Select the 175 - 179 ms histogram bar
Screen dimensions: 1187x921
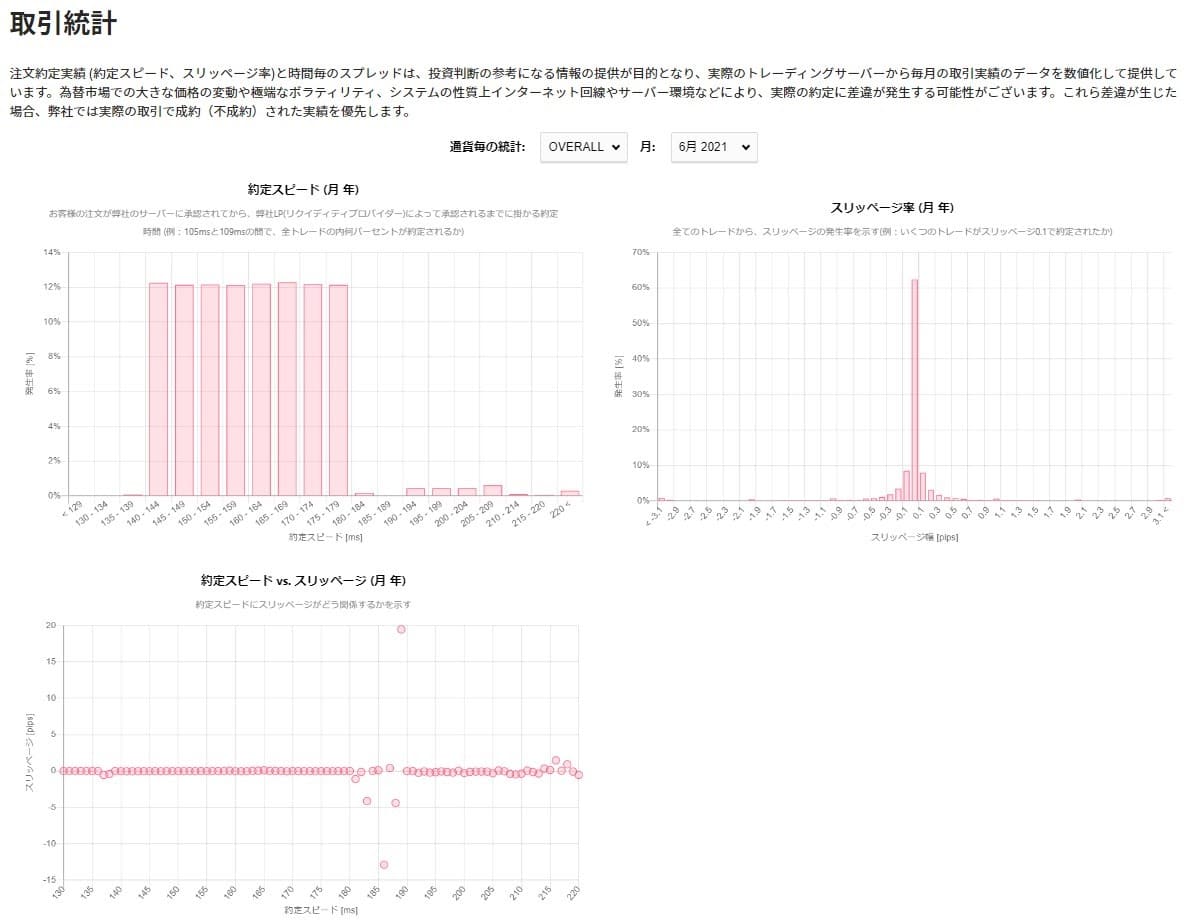coord(338,390)
